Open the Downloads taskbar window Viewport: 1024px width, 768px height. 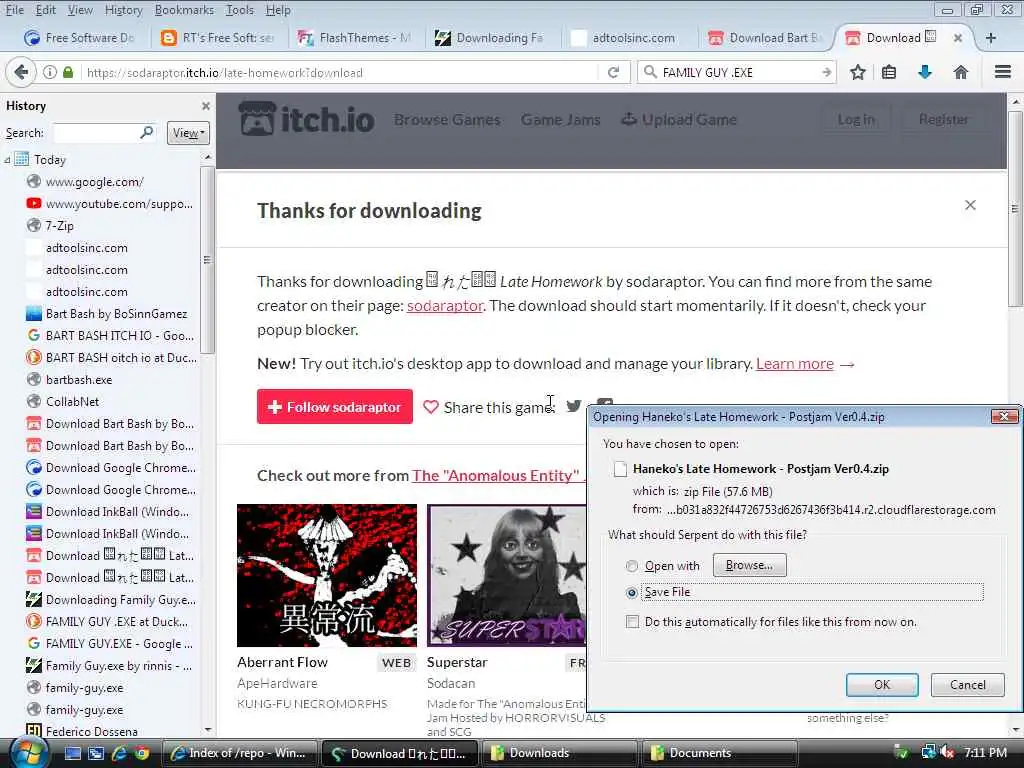pos(559,753)
